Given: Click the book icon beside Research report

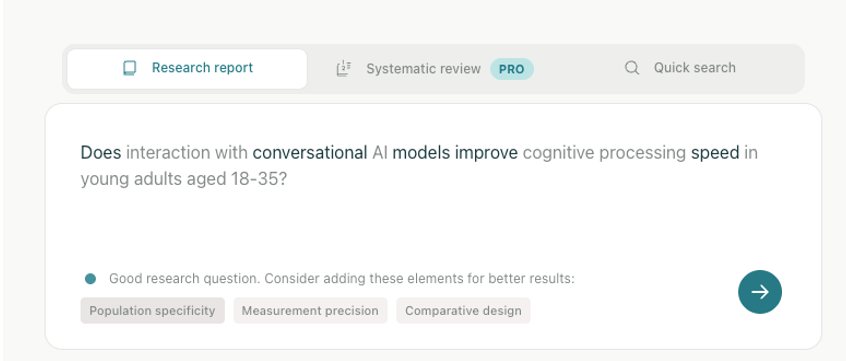Looking at the screenshot, I should pos(129,68).
